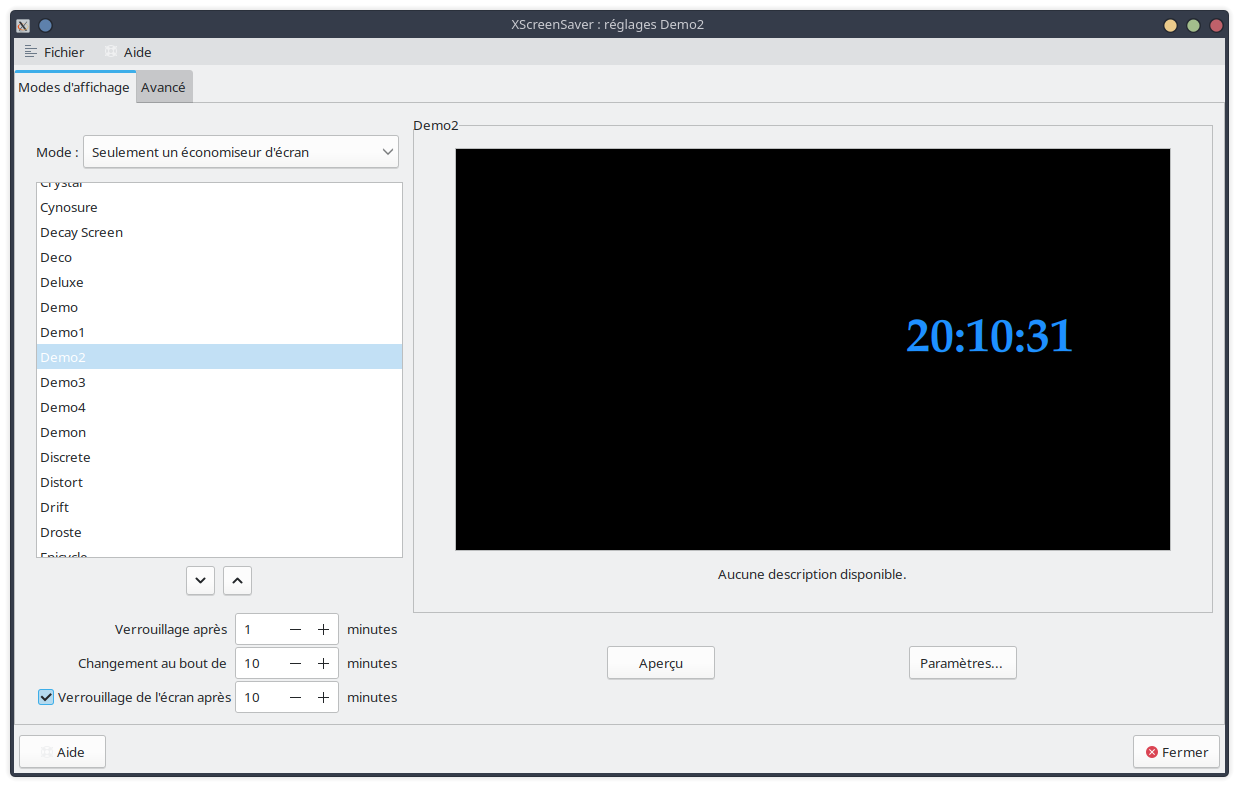Disable the Verrouillage de l'écran après checkbox
This screenshot has height=787, width=1239.
click(x=45, y=697)
